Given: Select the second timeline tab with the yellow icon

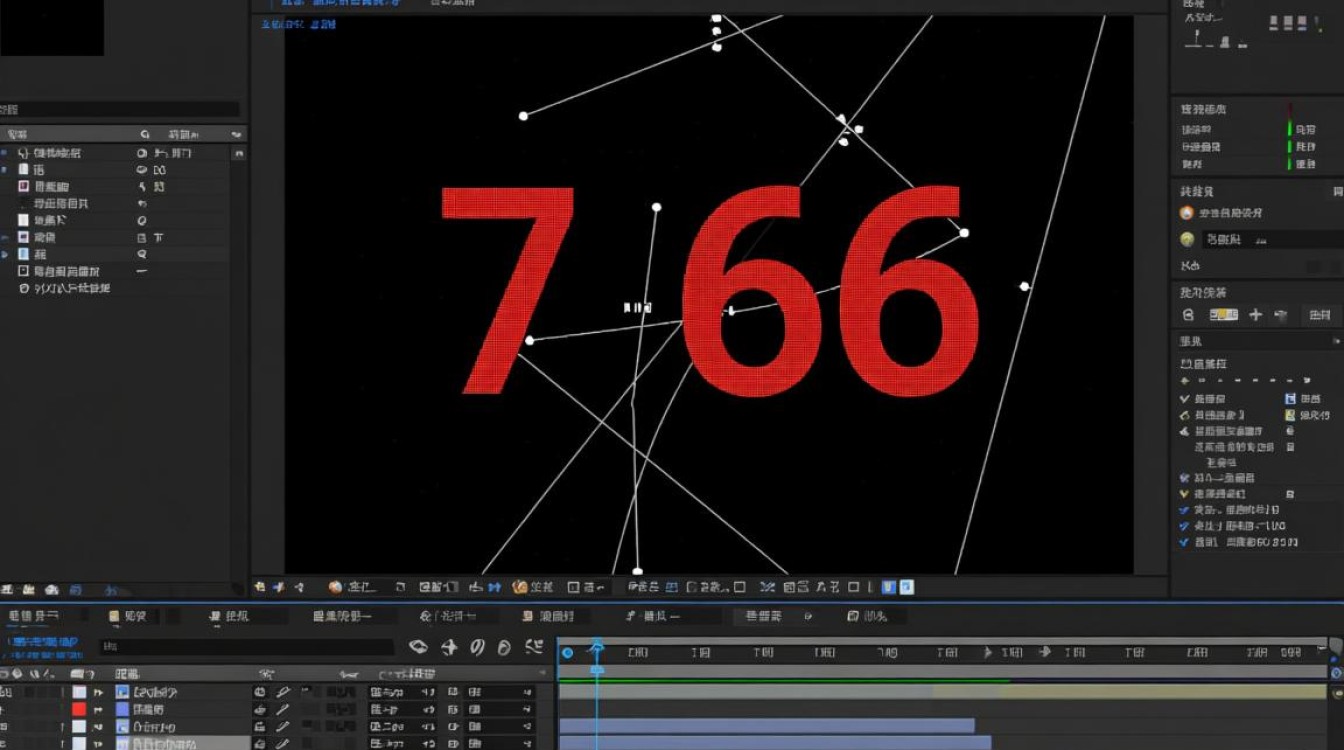Looking at the screenshot, I should pos(128,616).
